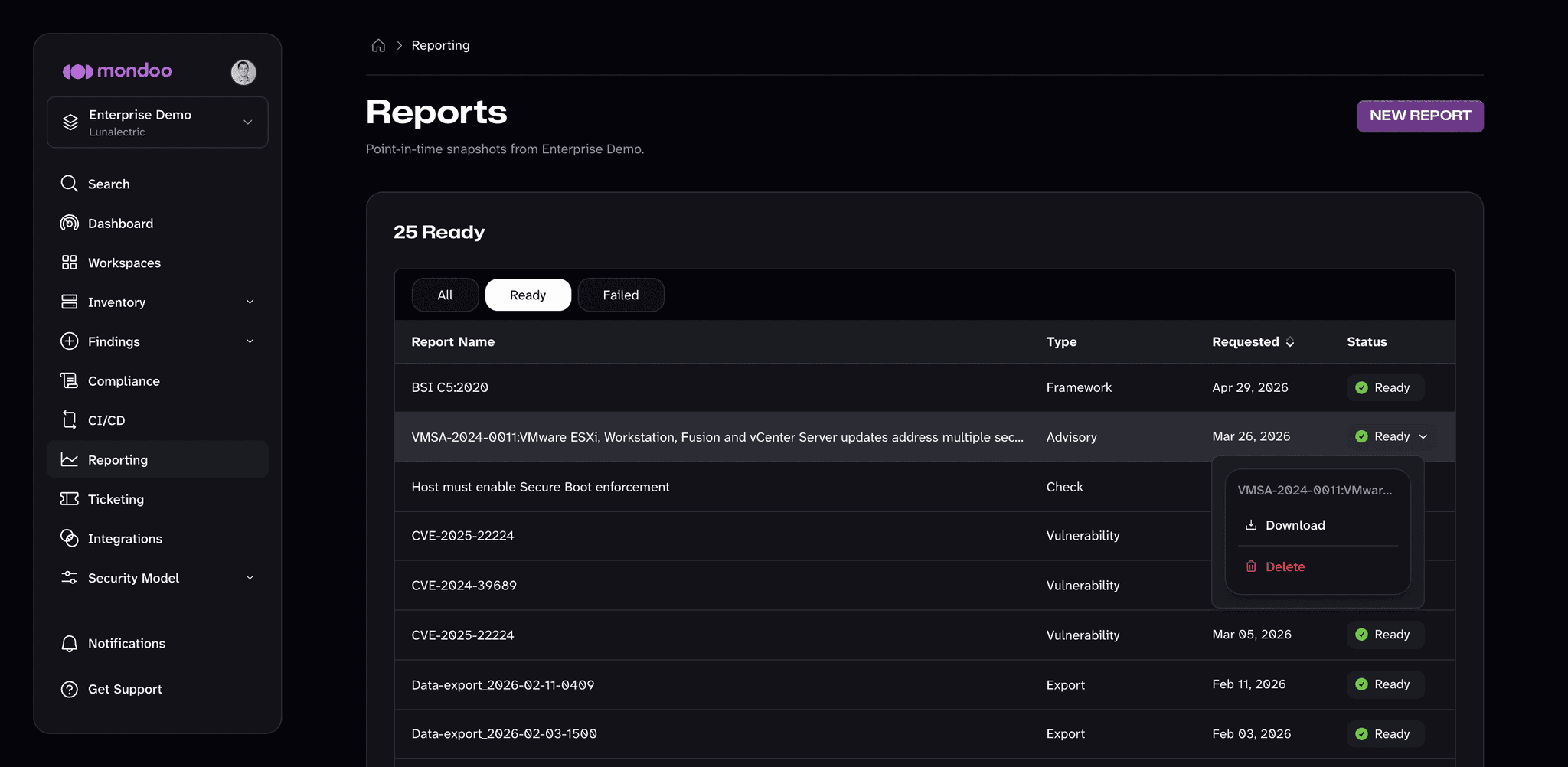Expand the Security Model submenu chevron
Image resolution: width=1568 pixels, height=767 pixels.
click(250, 578)
